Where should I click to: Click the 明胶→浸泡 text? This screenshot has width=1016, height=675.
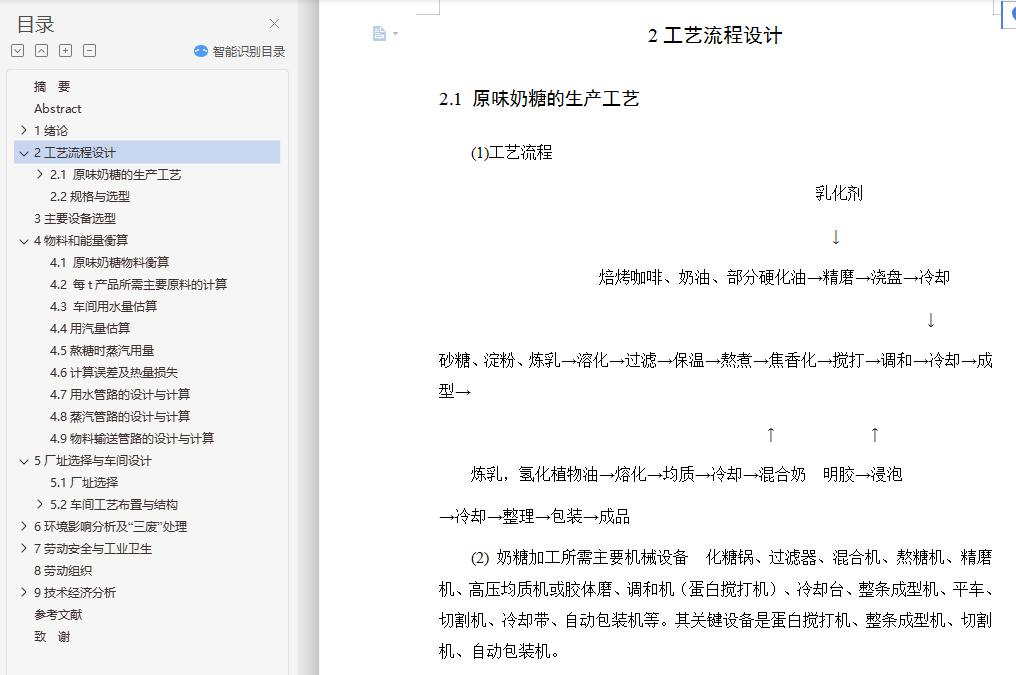tap(862, 475)
